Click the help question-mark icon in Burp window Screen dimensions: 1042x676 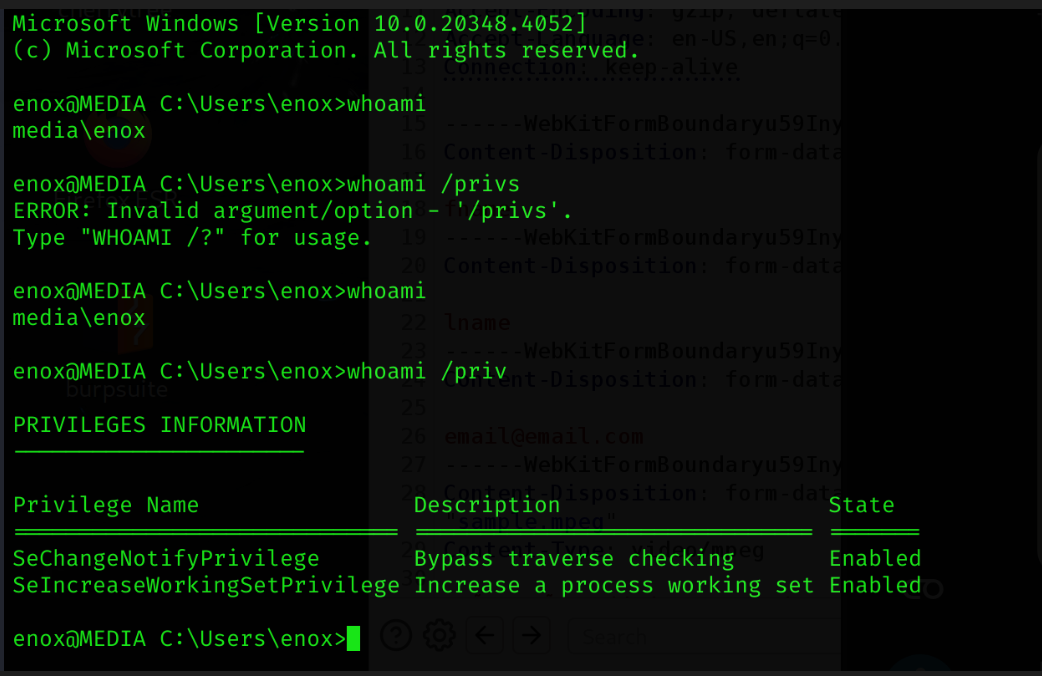(x=396, y=636)
